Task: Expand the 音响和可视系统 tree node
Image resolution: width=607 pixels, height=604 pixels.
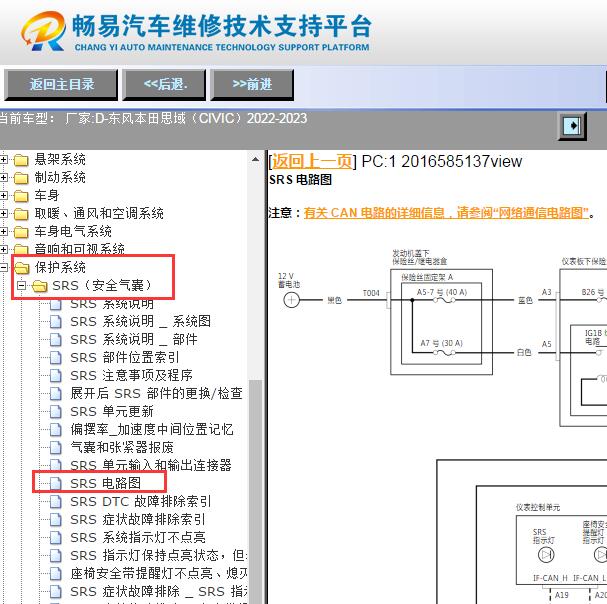Action: (3, 249)
